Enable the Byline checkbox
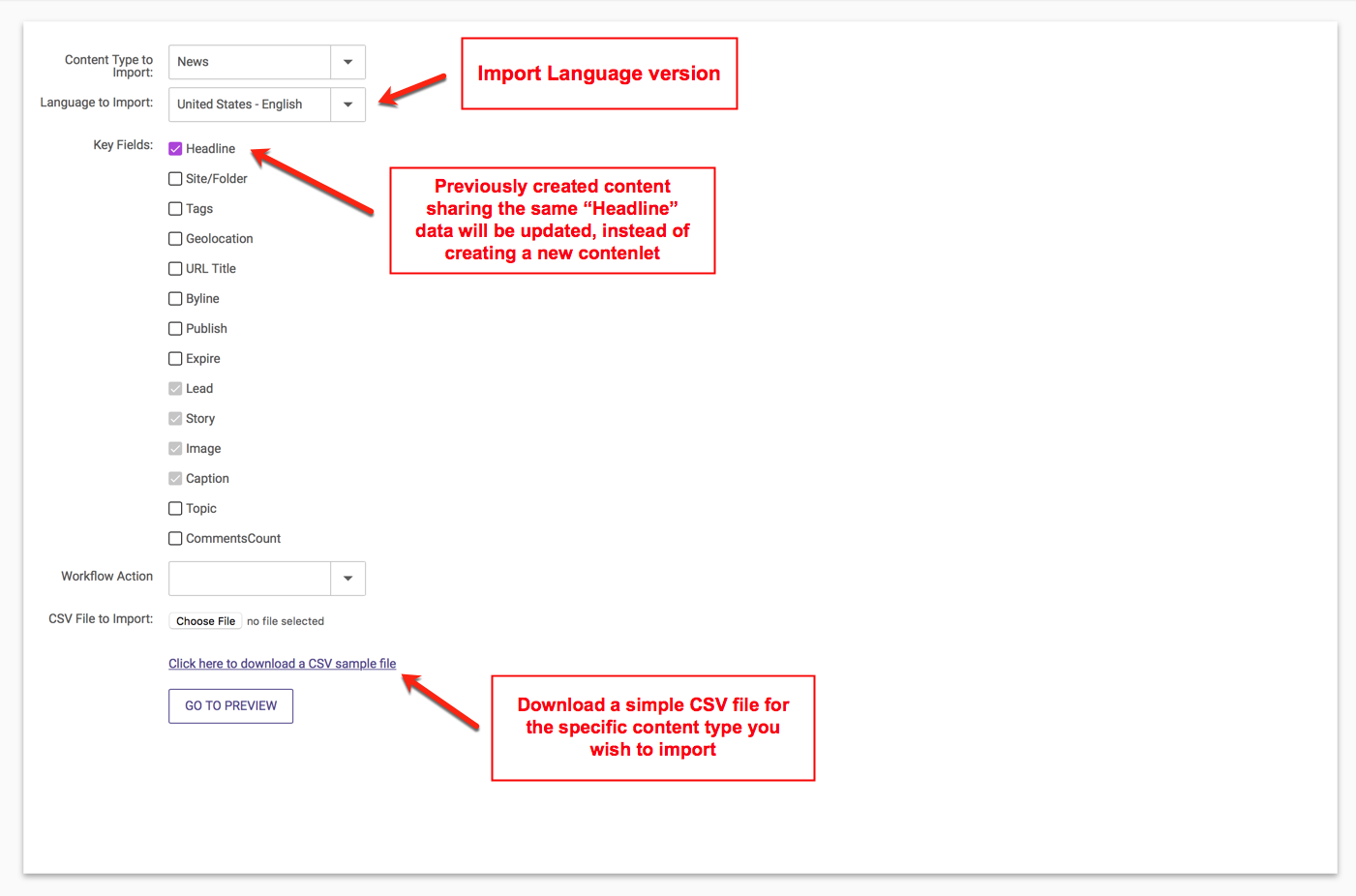The image size is (1356, 896). pos(175,299)
